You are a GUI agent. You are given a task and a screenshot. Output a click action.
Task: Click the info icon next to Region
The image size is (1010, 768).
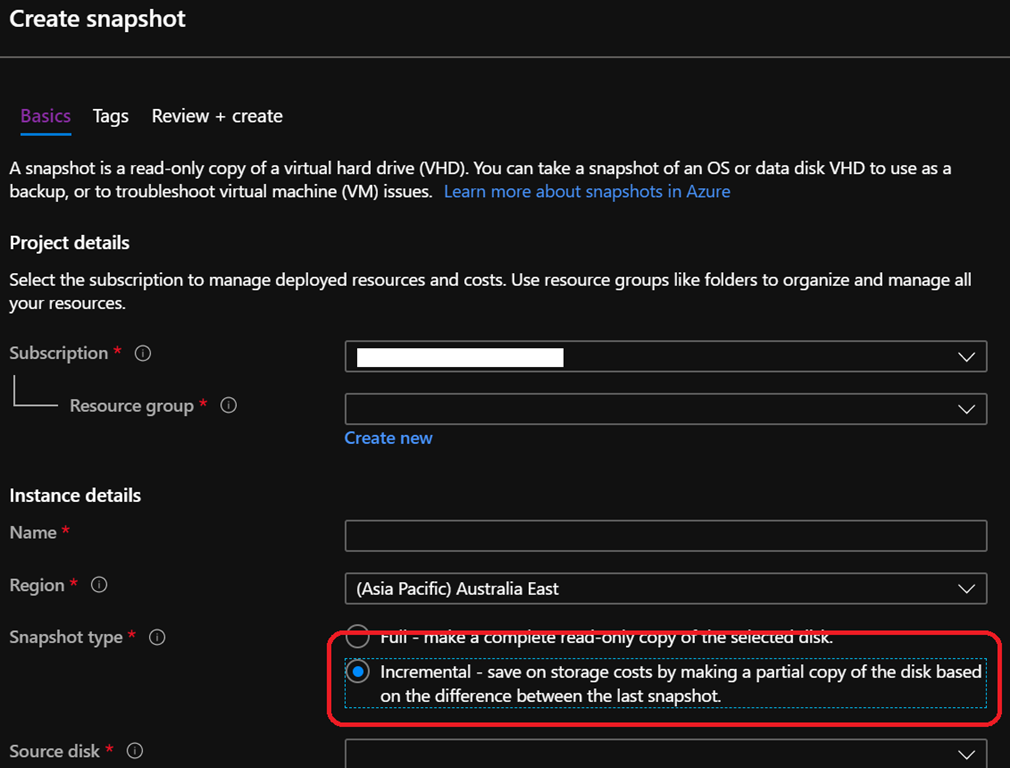pos(99,586)
